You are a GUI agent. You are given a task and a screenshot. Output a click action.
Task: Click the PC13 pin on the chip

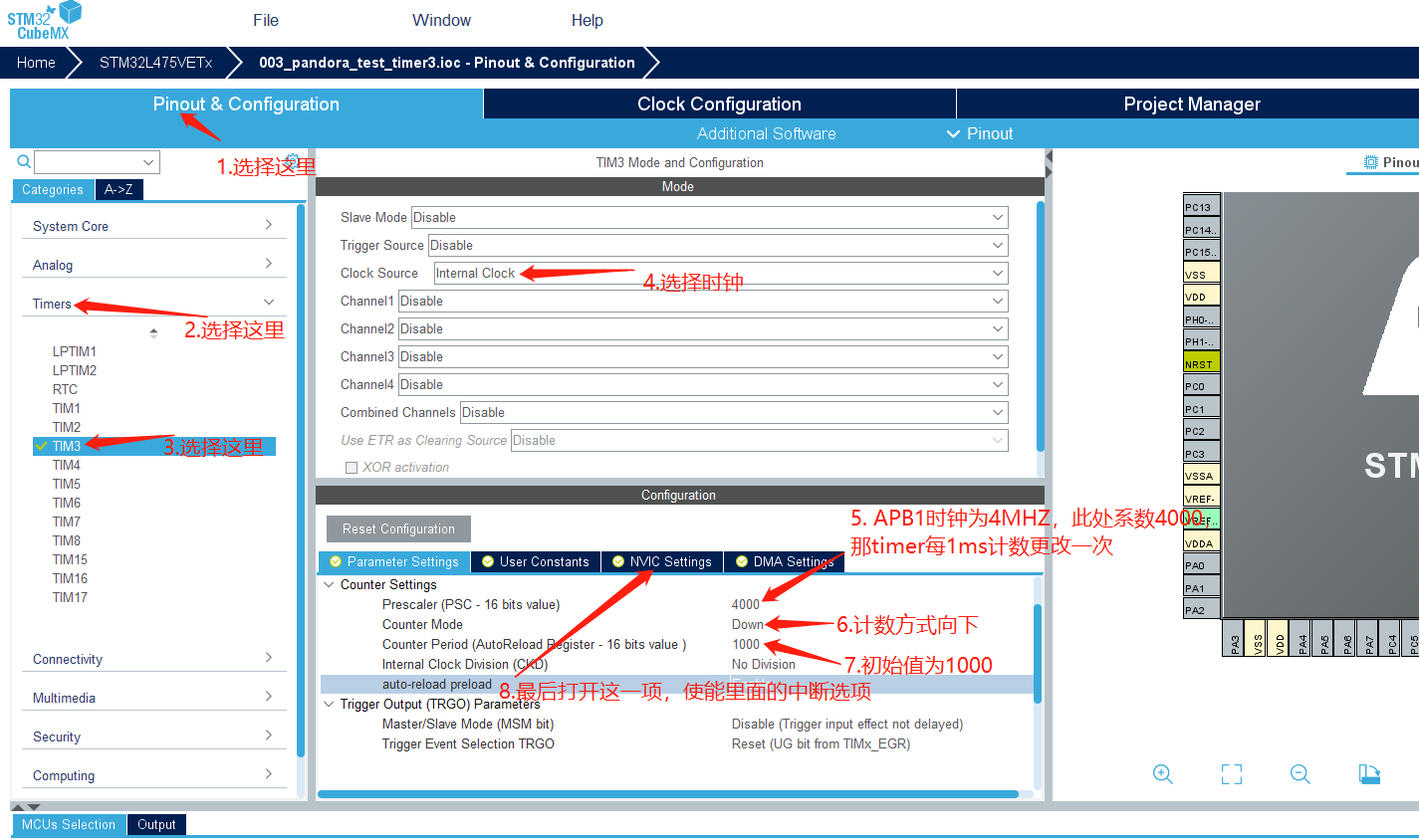[1202, 207]
